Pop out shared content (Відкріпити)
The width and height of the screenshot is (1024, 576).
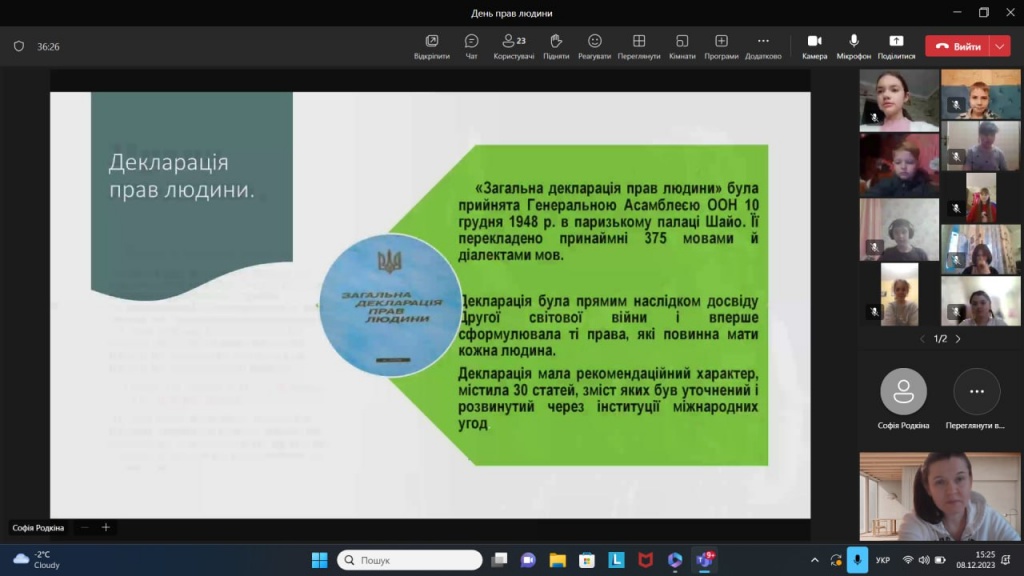[432, 46]
